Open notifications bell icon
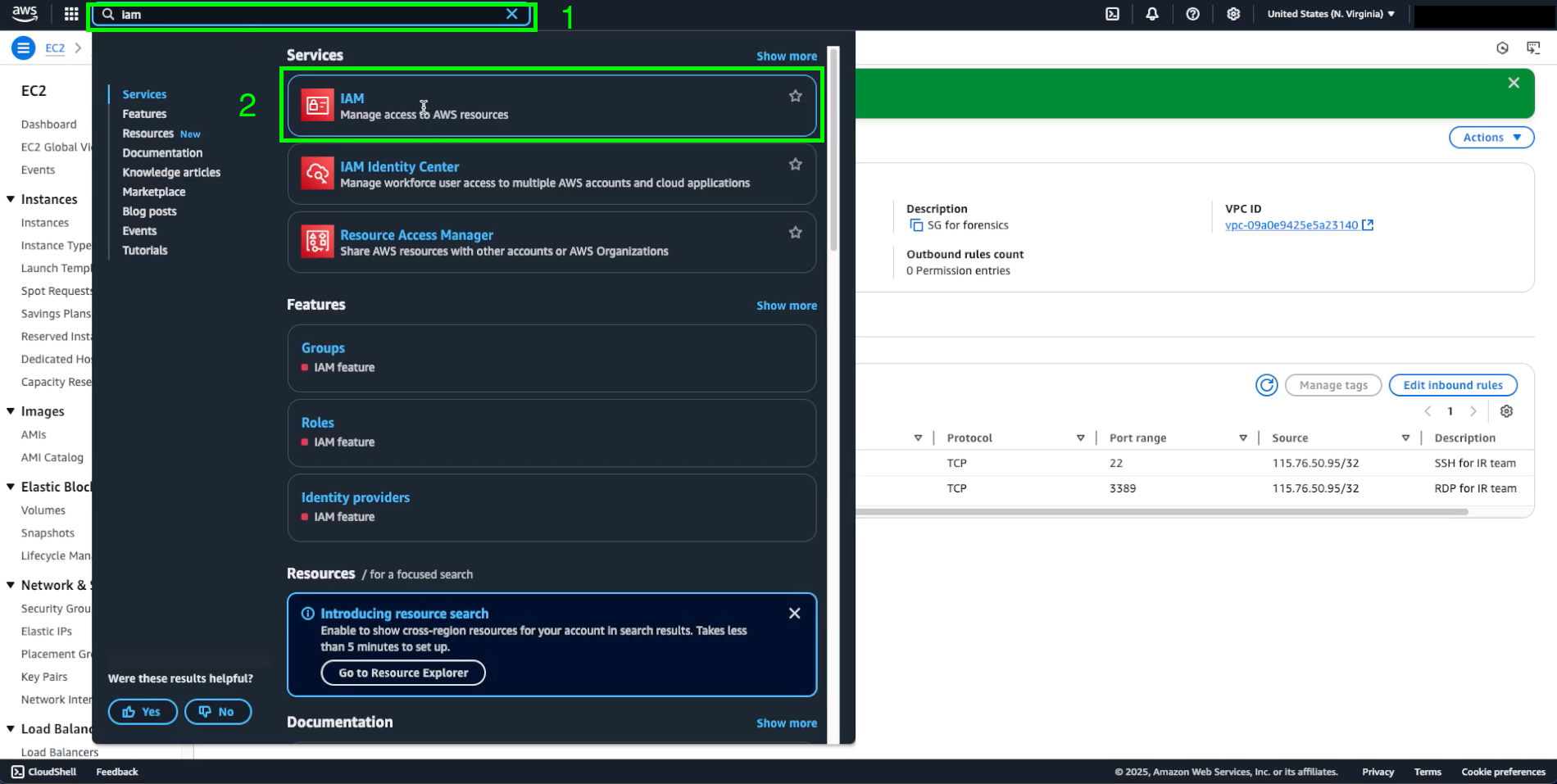 (x=1152, y=14)
